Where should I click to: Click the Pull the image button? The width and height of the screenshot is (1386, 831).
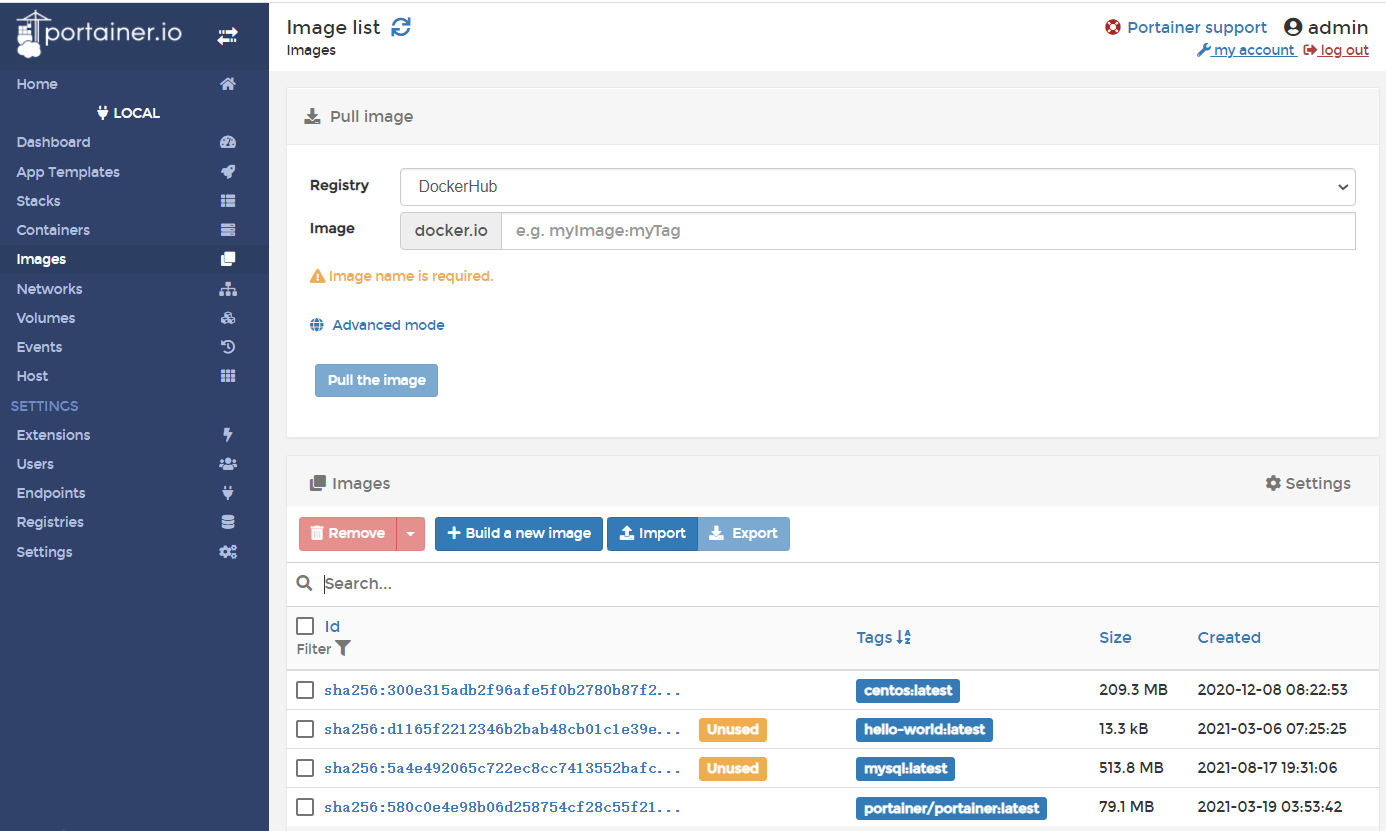[376, 380]
